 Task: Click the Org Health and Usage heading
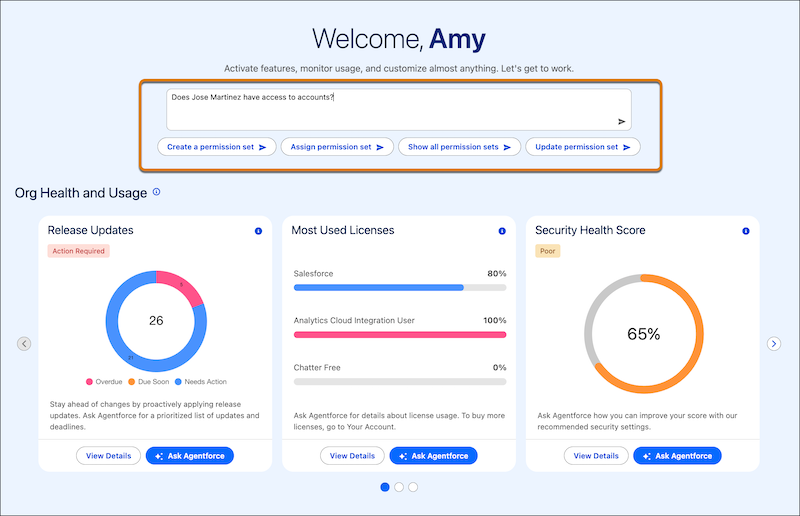click(x=81, y=193)
